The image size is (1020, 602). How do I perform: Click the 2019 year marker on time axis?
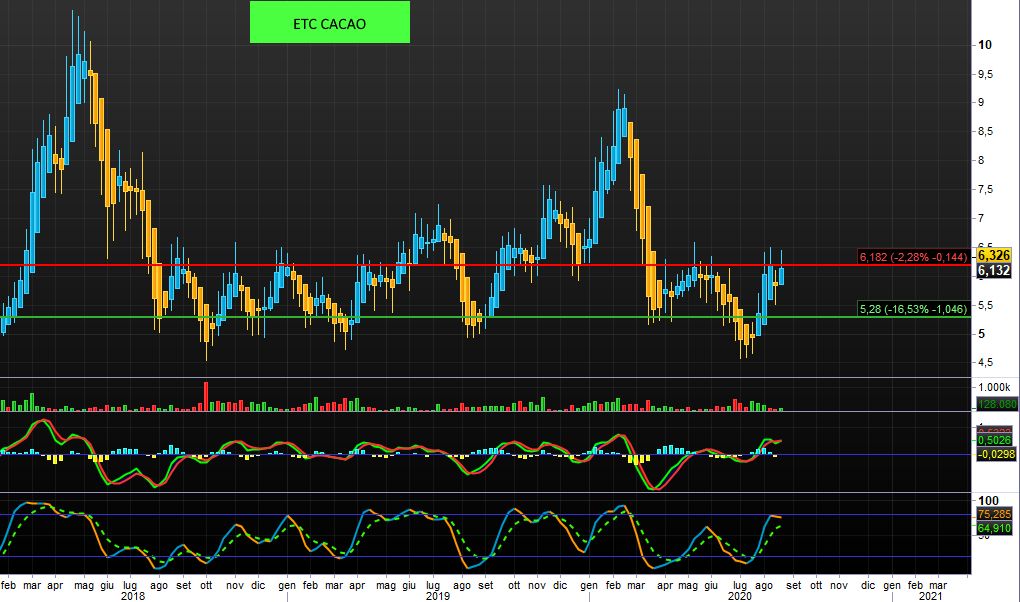click(x=438, y=596)
